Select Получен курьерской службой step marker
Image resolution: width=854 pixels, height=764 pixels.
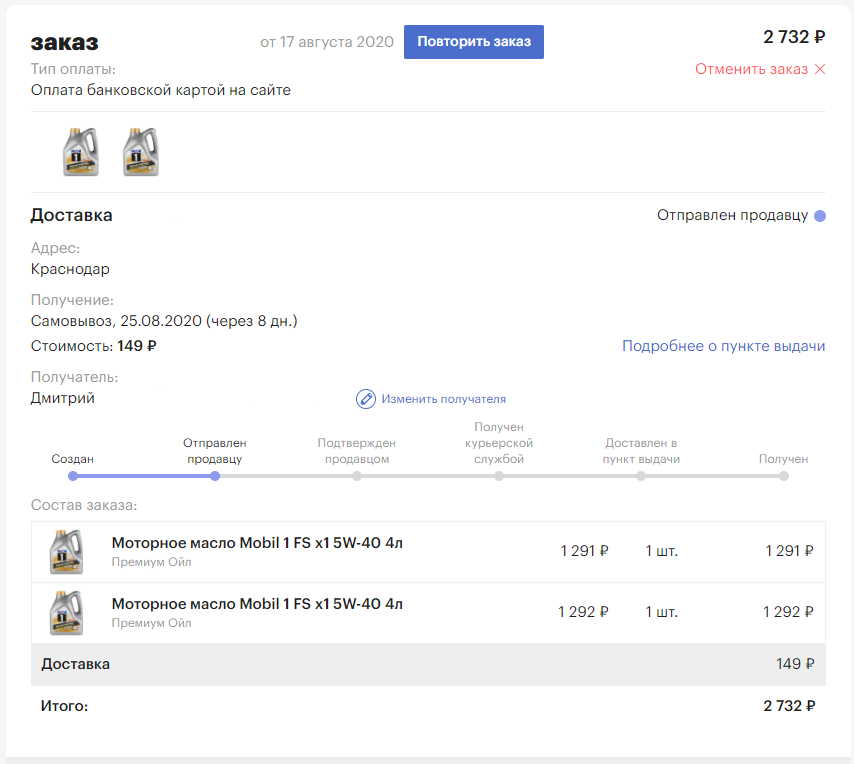click(x=499, y=476)
